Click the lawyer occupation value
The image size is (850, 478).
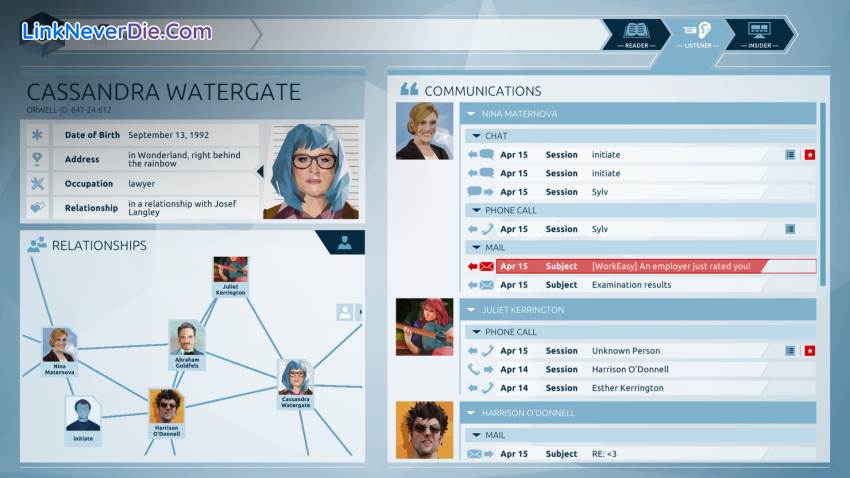click(141, 184)
